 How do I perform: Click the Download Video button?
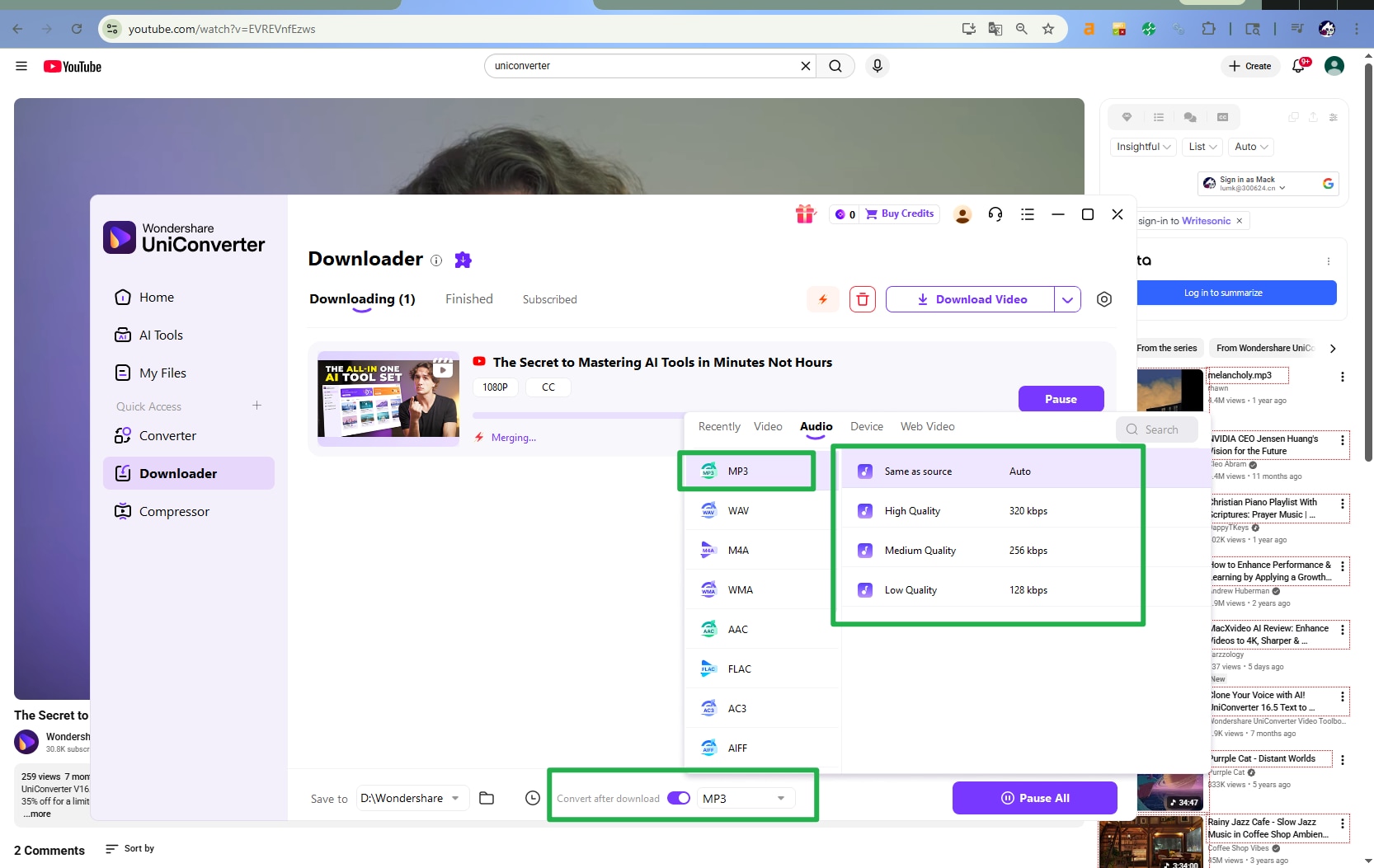point(971,299)
